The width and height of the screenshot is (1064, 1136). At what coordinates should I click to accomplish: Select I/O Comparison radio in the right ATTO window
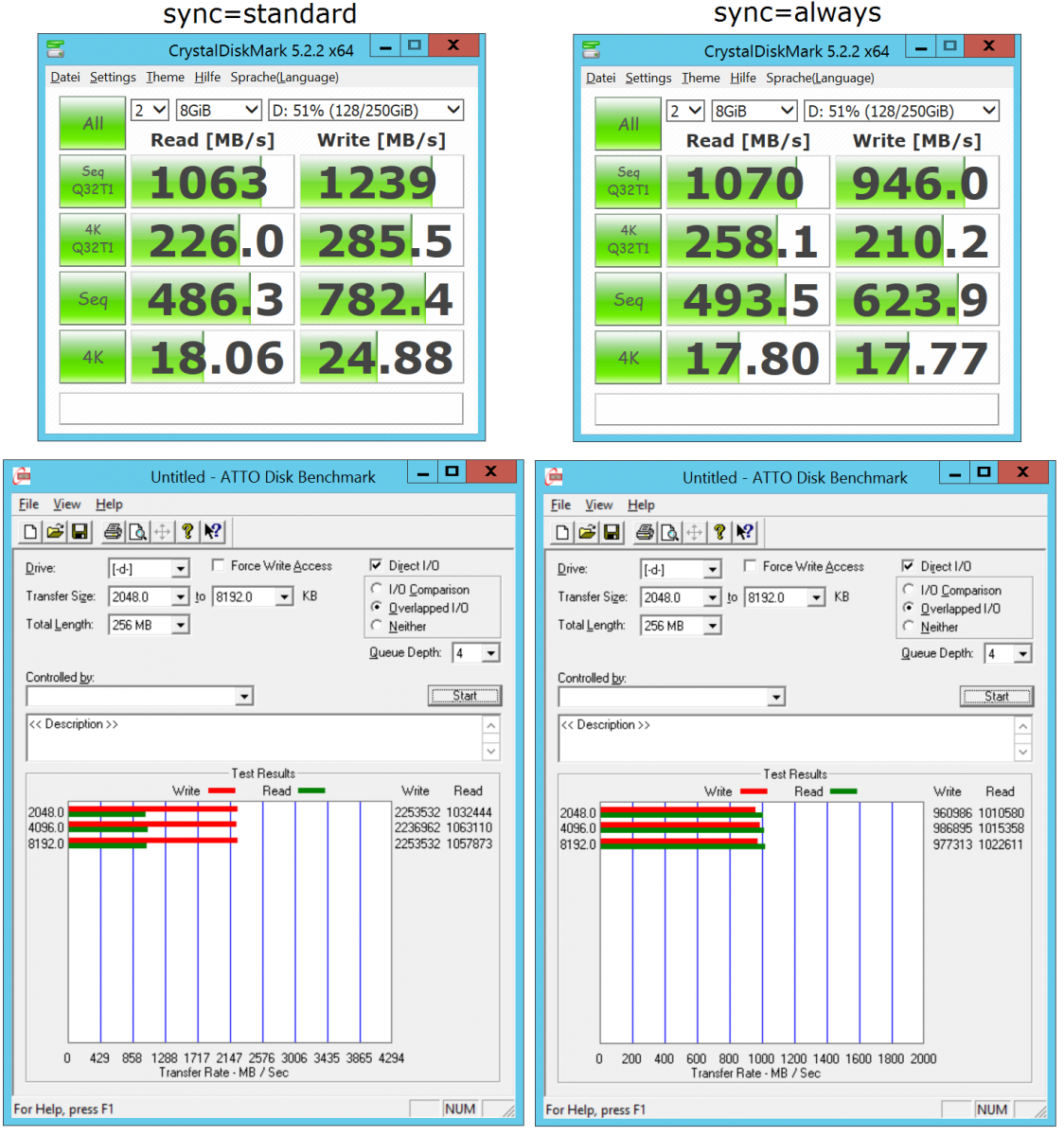909,590
